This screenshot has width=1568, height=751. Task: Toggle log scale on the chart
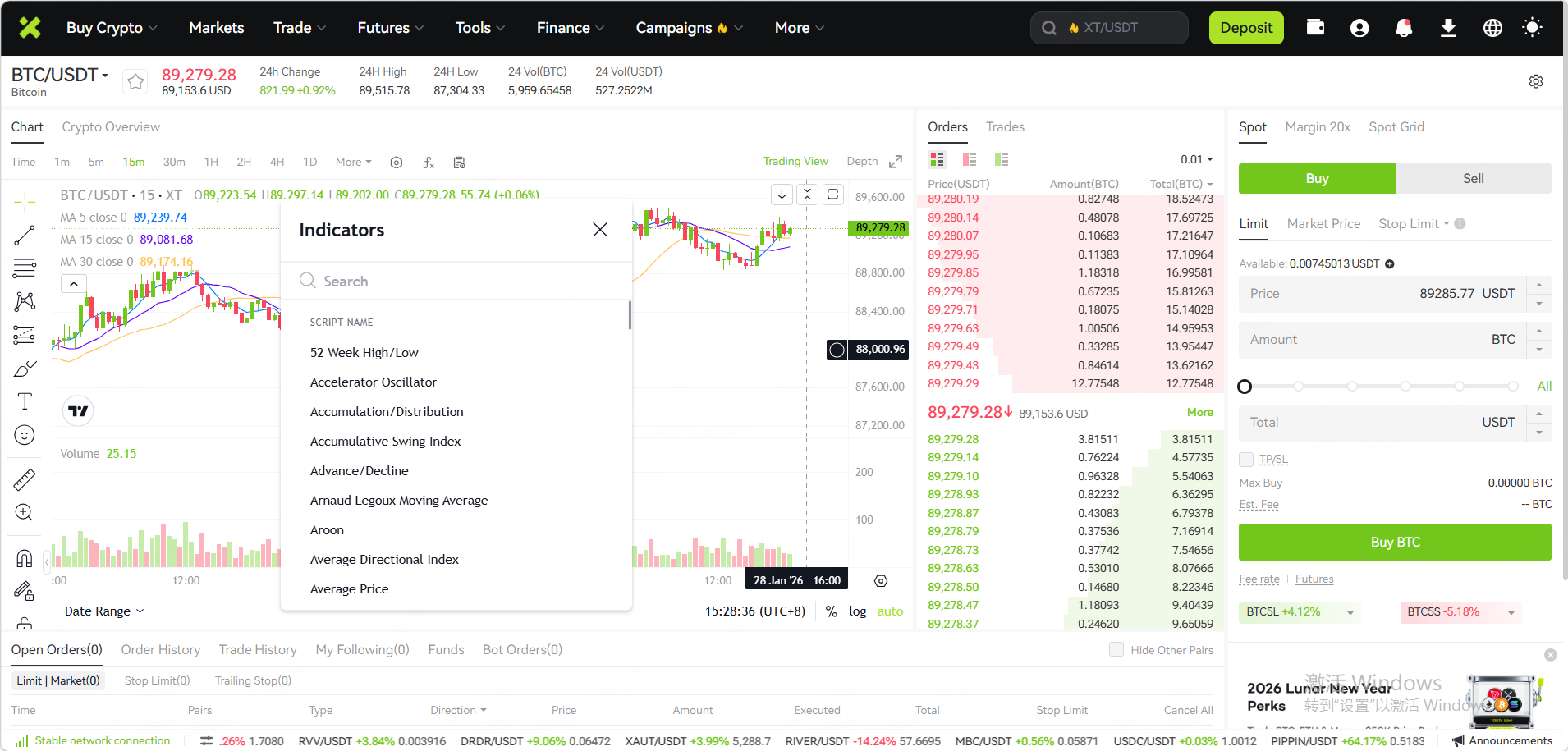857,611
